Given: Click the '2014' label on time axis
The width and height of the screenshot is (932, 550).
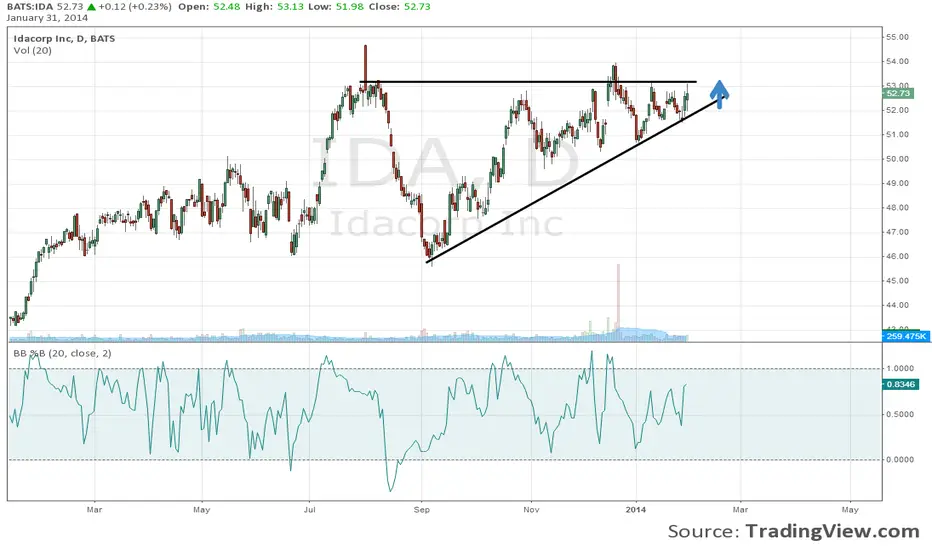Looking at the screenshot, I should 636,510.
